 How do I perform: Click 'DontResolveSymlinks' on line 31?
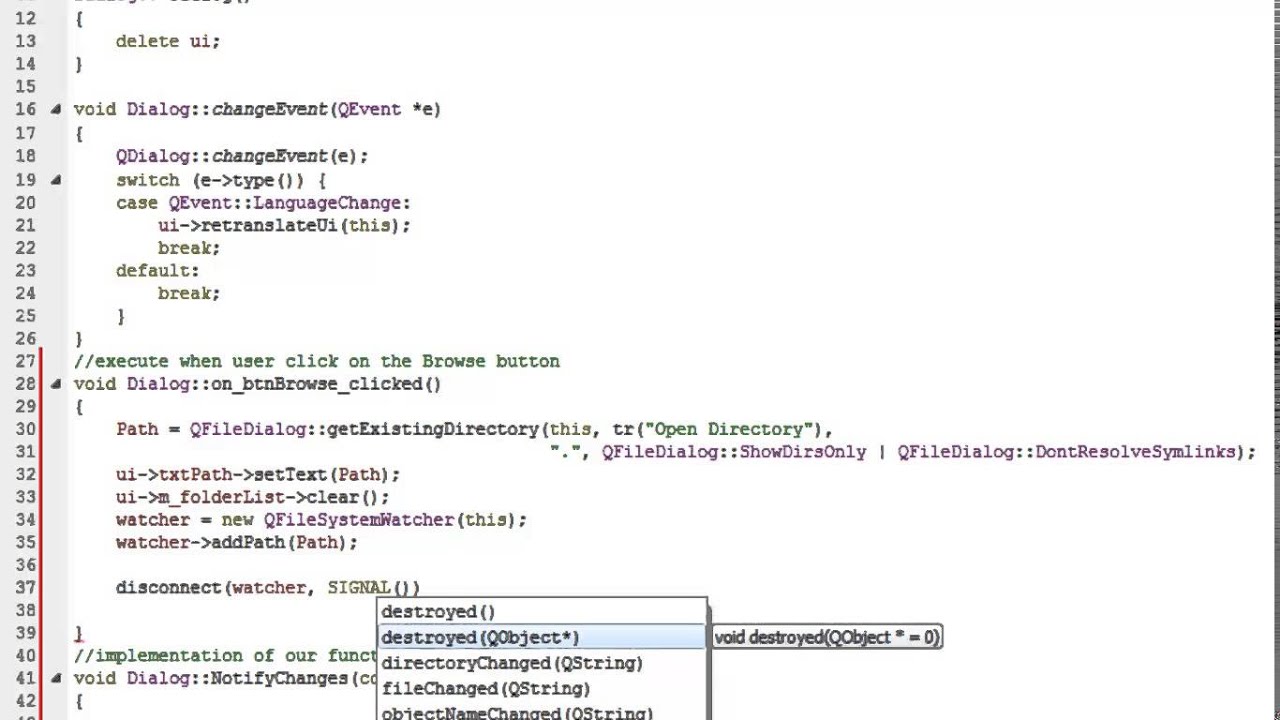(x=1135, y=452)
